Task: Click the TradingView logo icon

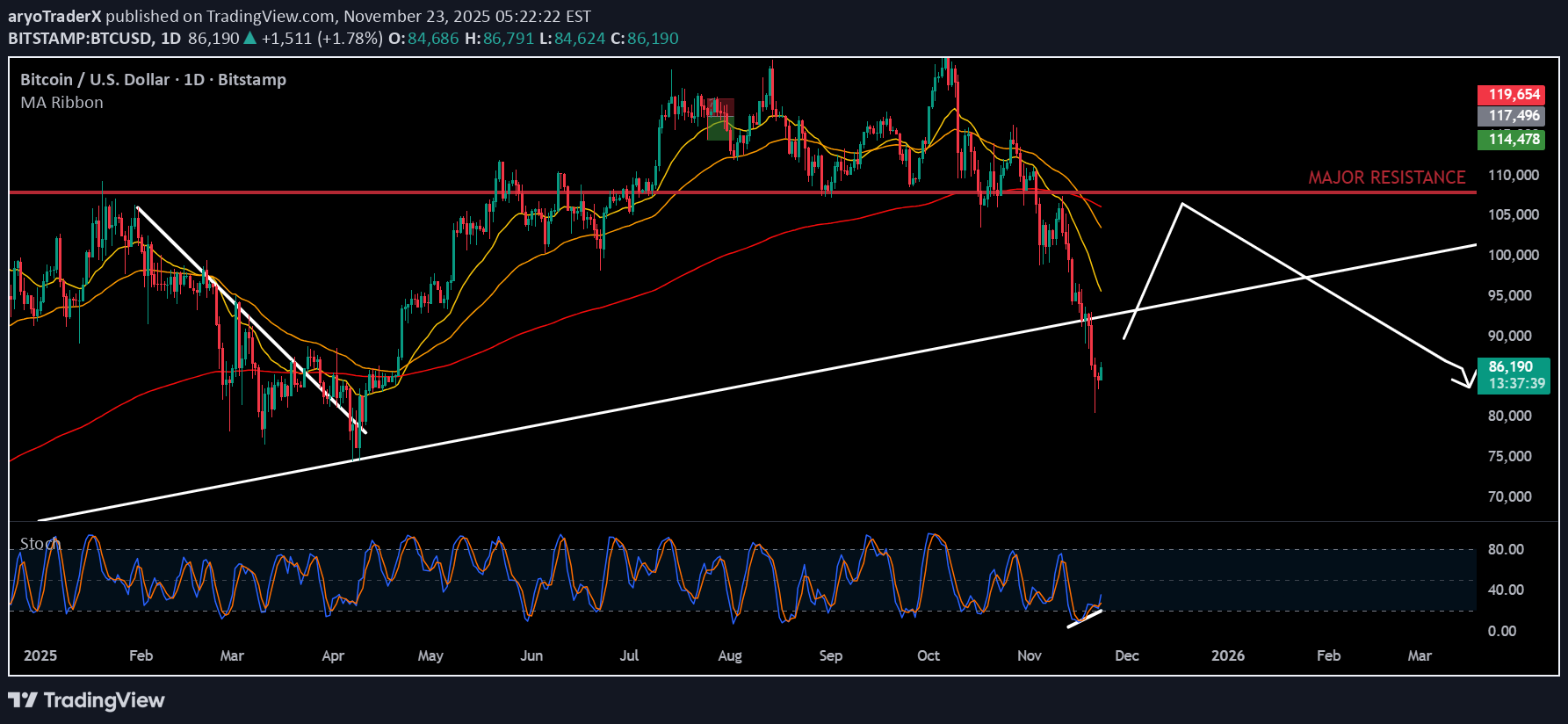Action: point(23,700)
